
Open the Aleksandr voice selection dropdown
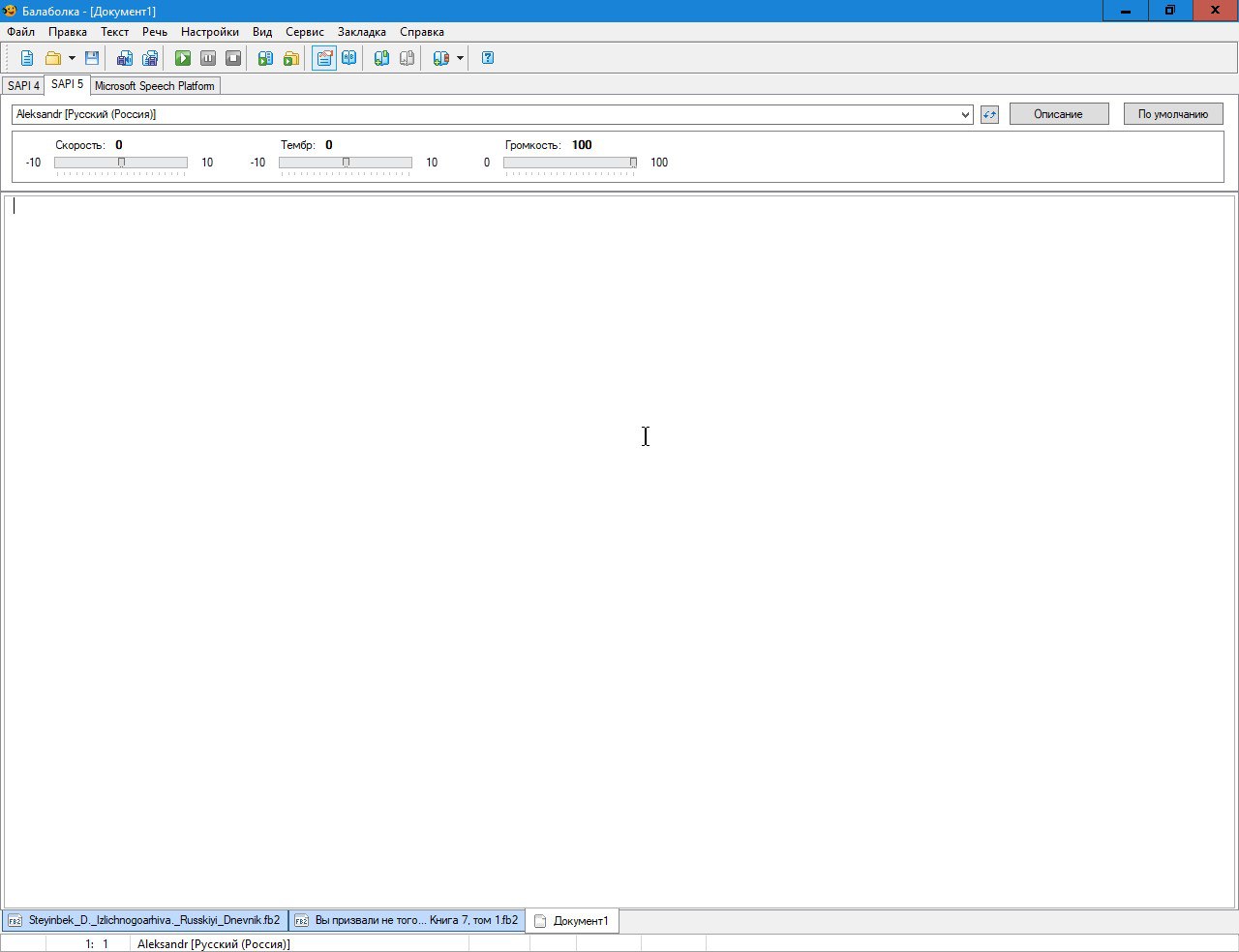click(x=965, y=115)
